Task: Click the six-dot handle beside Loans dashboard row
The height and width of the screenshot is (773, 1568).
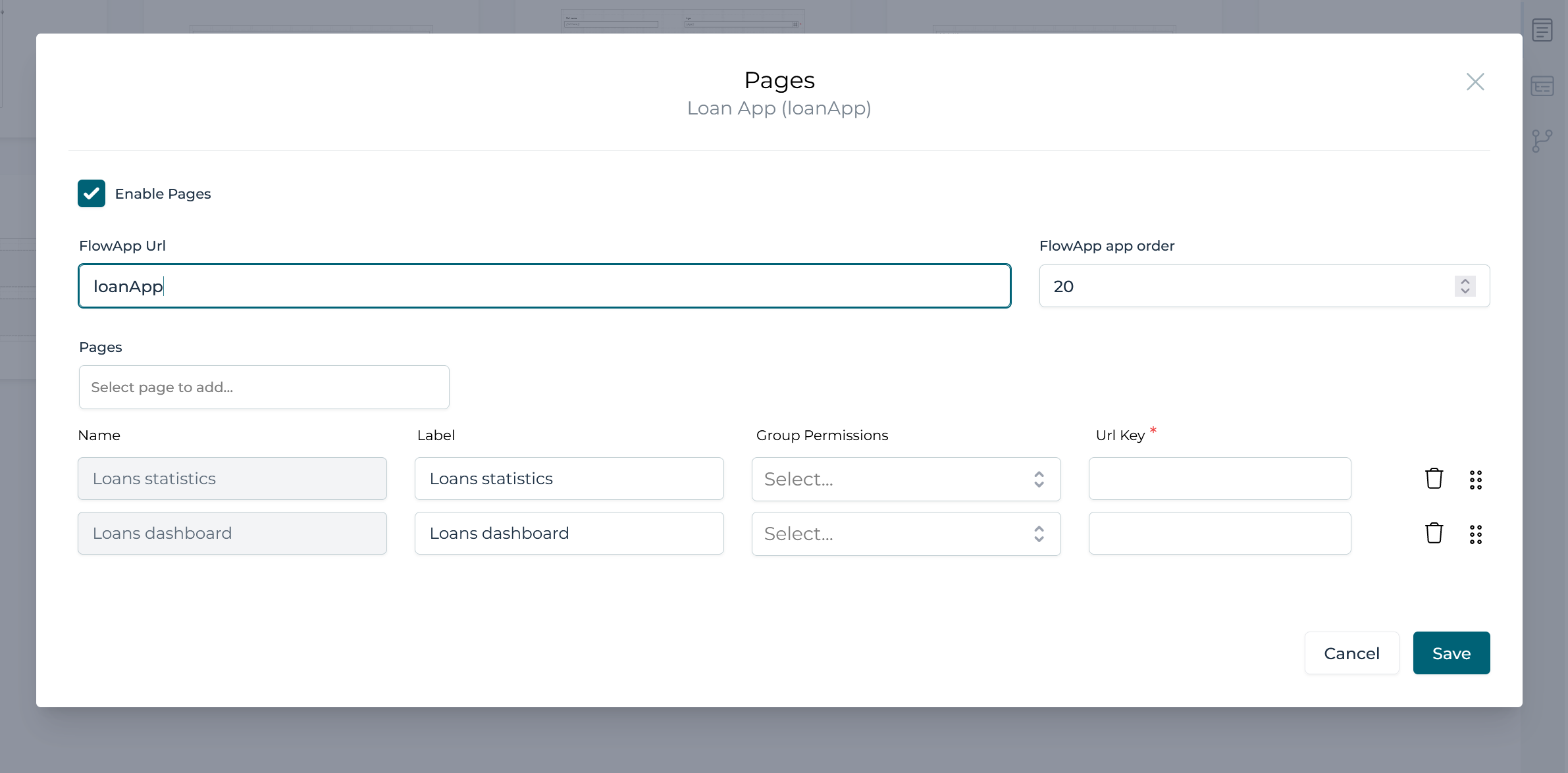Action: 1476,534
